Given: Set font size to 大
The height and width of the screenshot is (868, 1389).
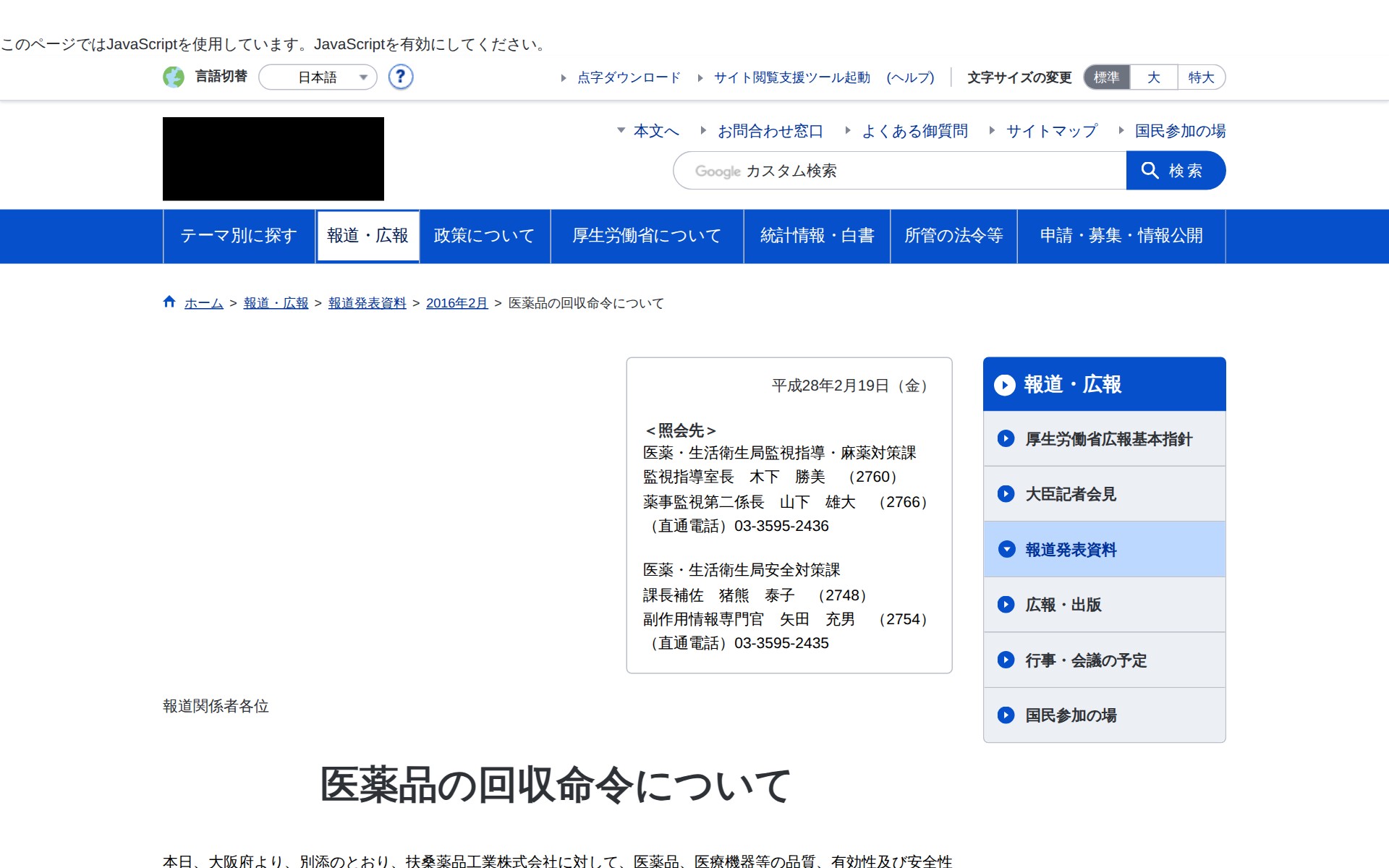Looking at the screenshot, I should [1153, 77].
